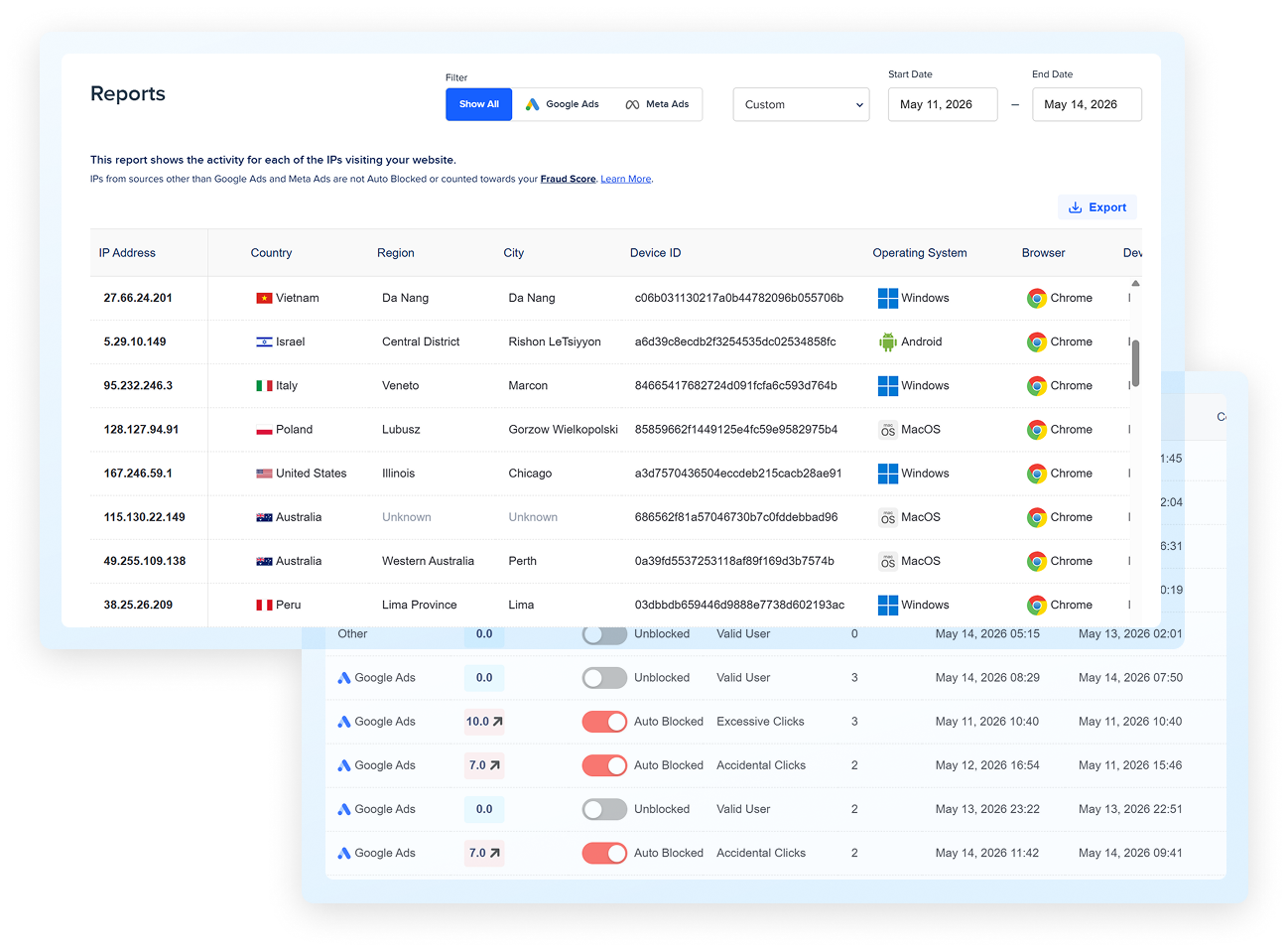Toggle Auto Blocked switch for May 14, 2026 11:42
Screen dimensions: 1288x951
point(604,853)
